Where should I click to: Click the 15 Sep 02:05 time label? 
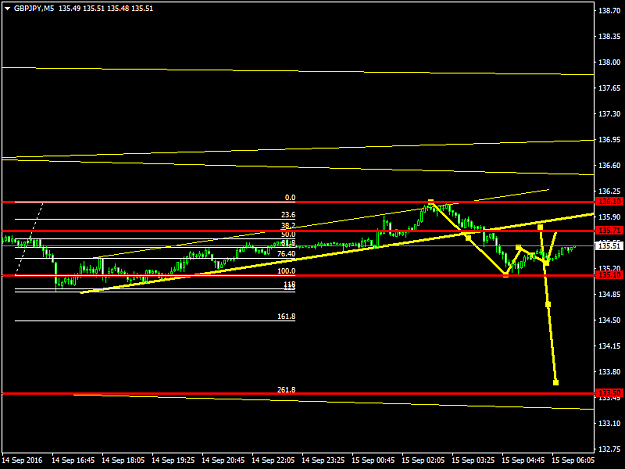coord(423,460)
